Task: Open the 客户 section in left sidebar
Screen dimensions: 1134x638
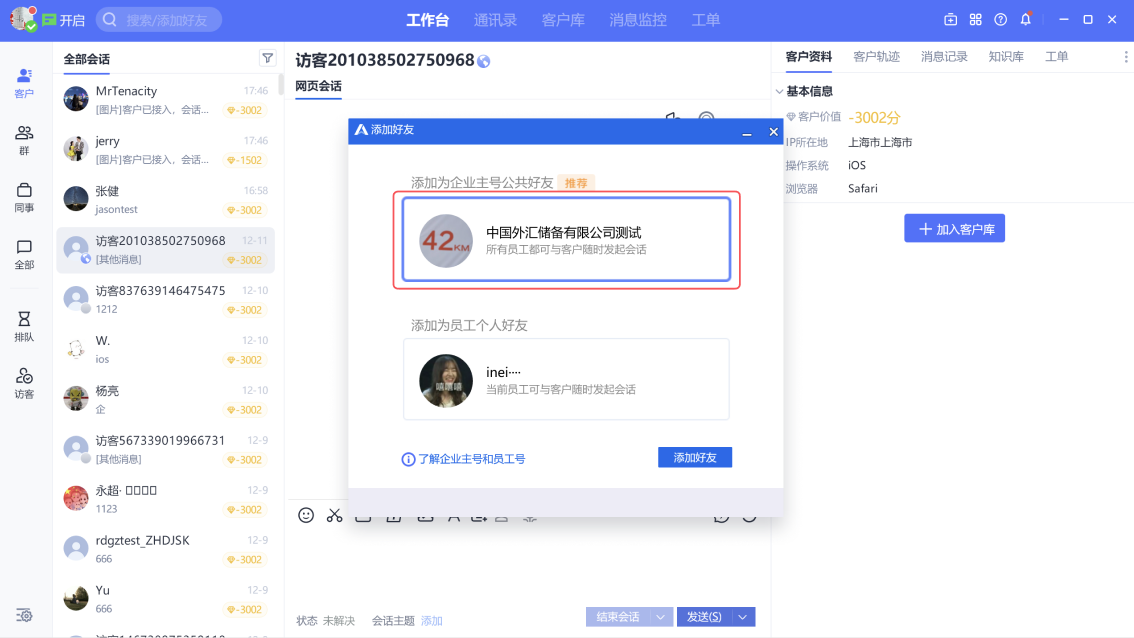Action: coord(24,82)
